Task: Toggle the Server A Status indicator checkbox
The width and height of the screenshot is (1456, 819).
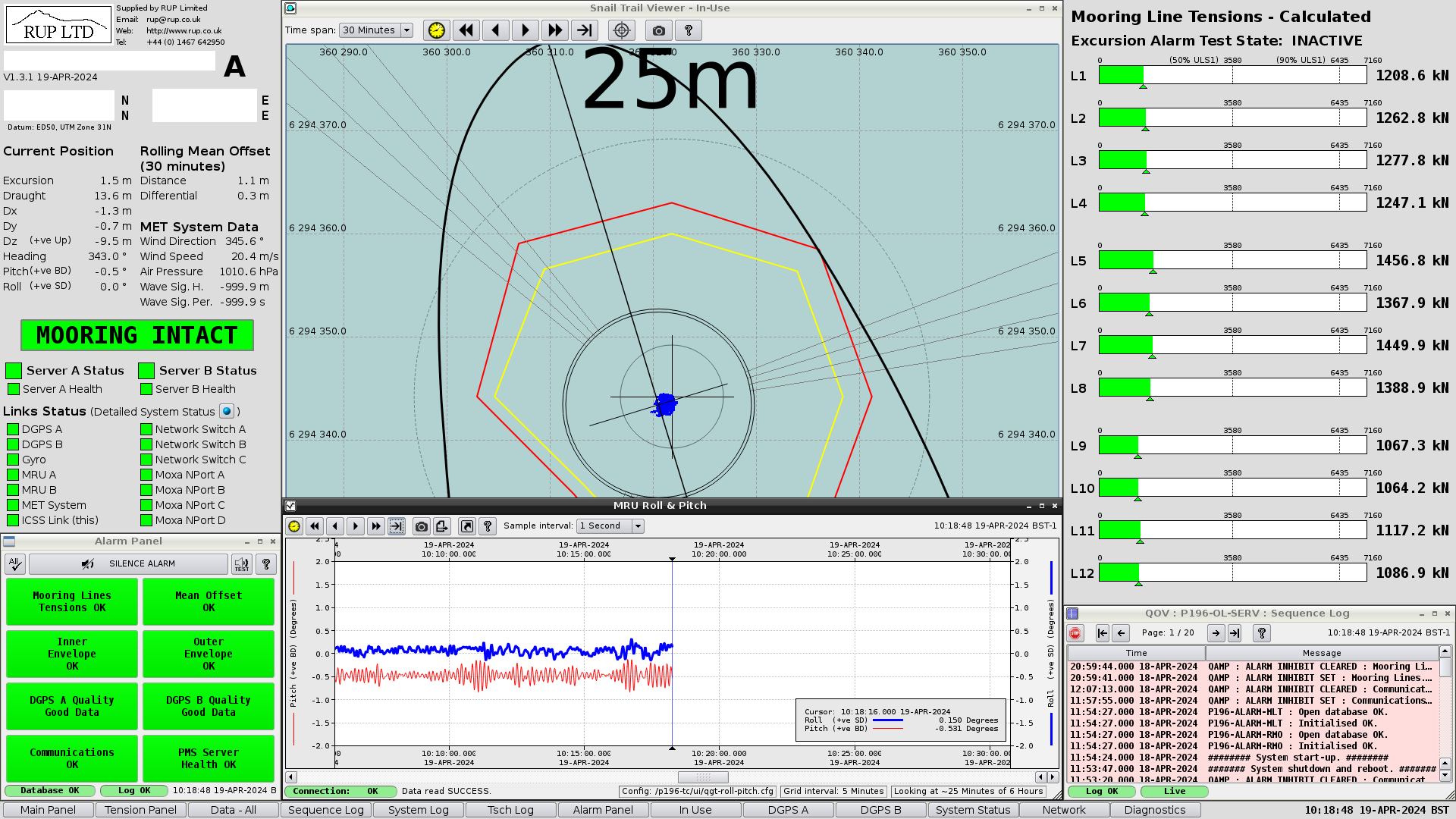Action: pos(12,370)
